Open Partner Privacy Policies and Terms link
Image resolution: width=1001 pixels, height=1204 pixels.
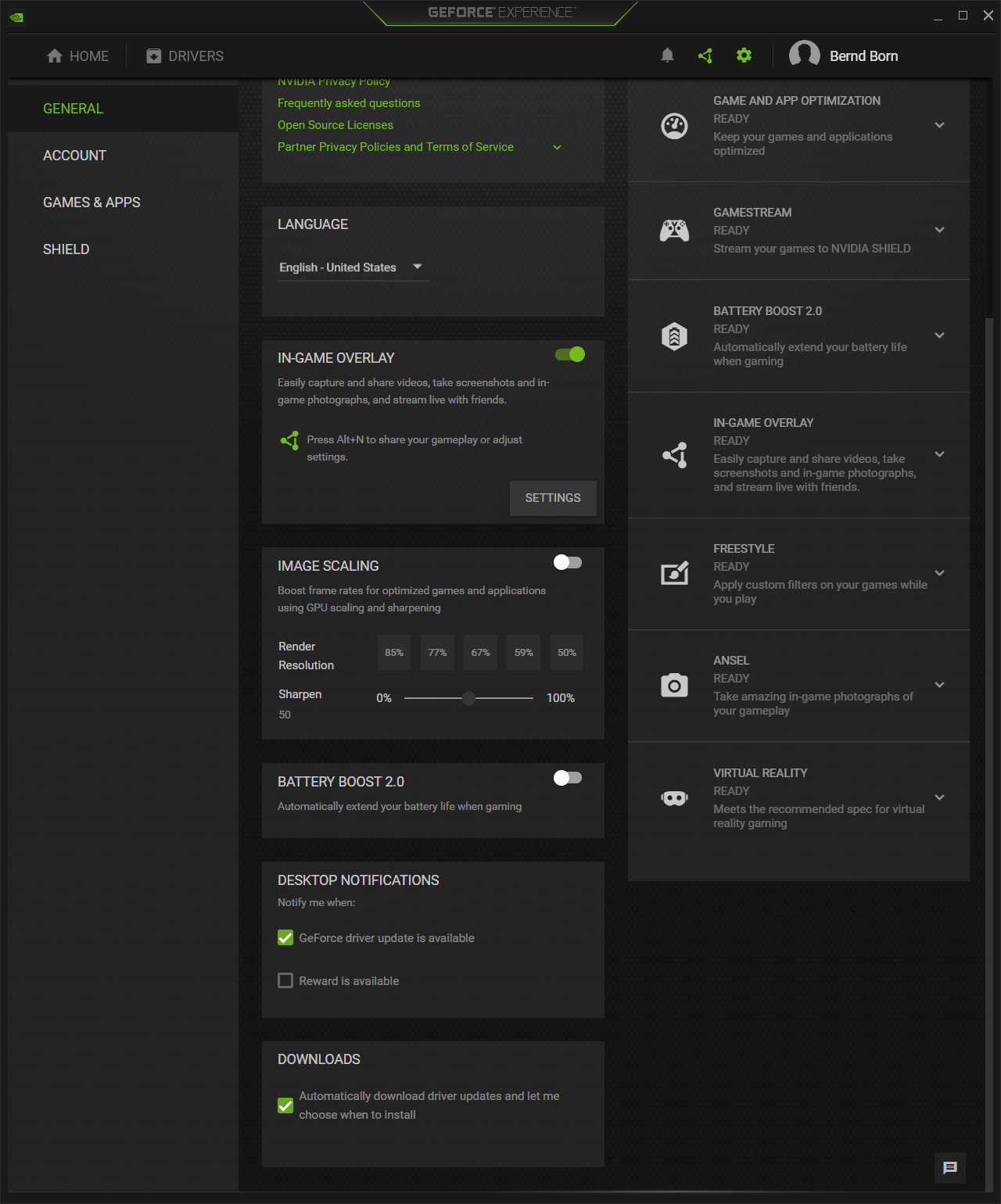(396, 147)
